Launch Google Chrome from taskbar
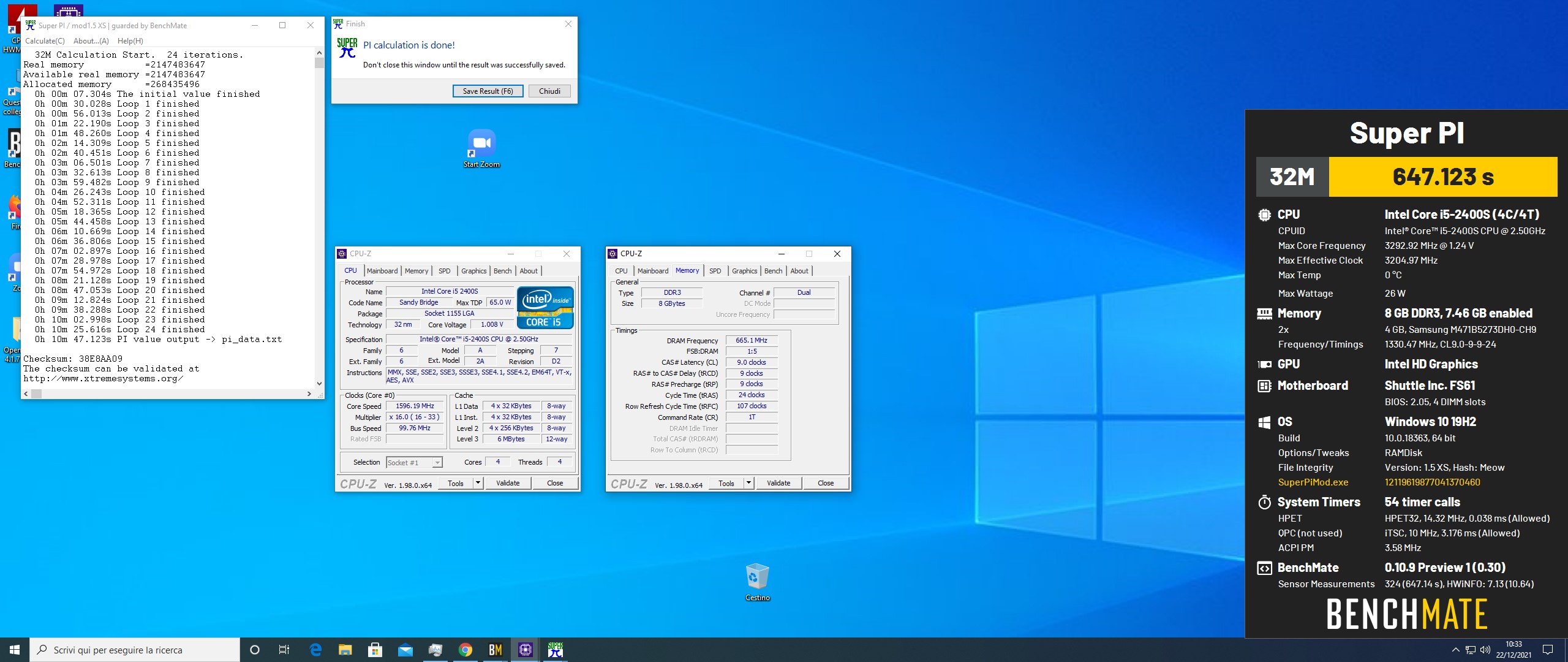Image resolution: width=1568 pixels, height=662 pixels. (x=465, y=650)
